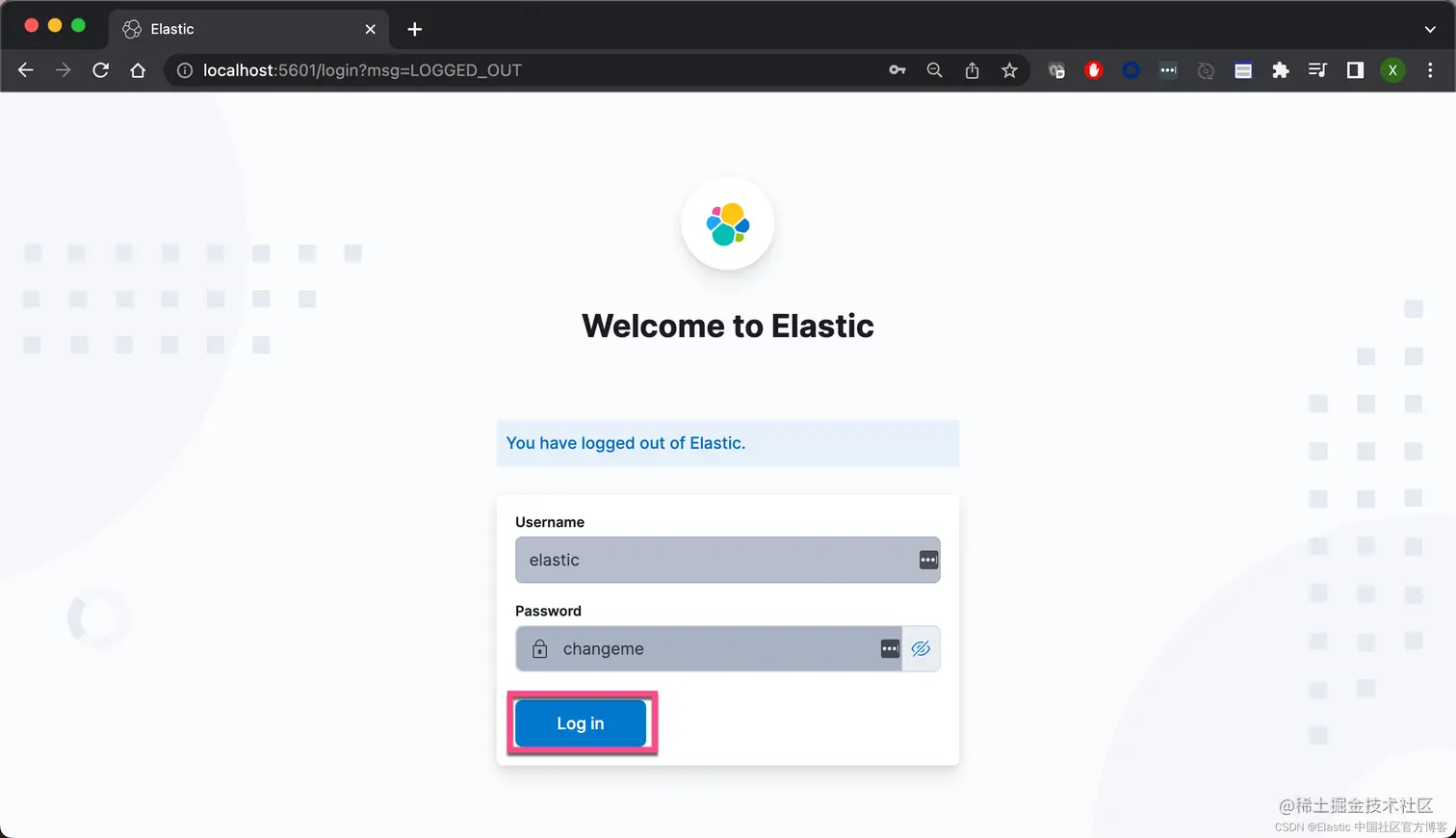The image size is (1456, 838).
Task: Go forward in browser history
Action: [x=63, y=70]
